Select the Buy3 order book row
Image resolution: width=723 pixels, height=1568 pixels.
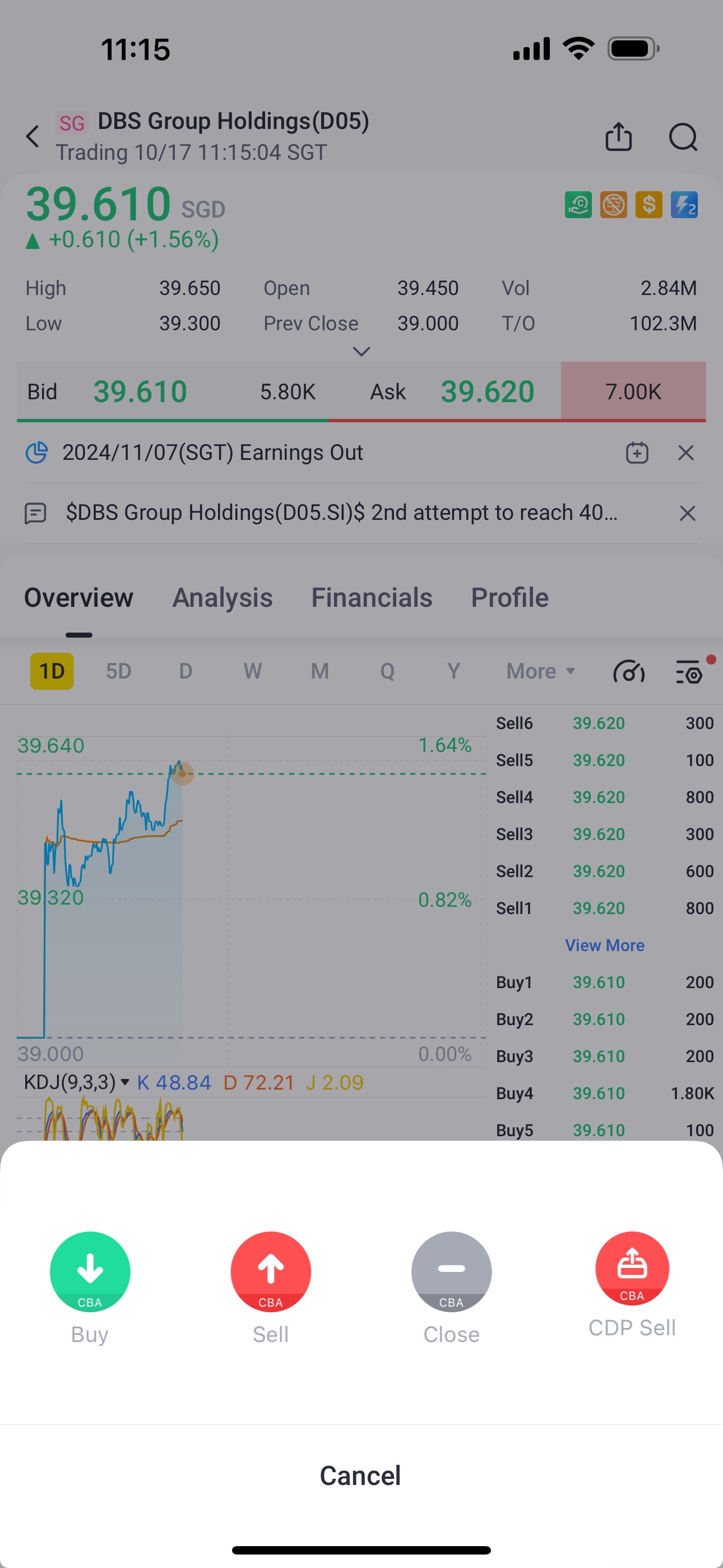[x=605, y=1056]
